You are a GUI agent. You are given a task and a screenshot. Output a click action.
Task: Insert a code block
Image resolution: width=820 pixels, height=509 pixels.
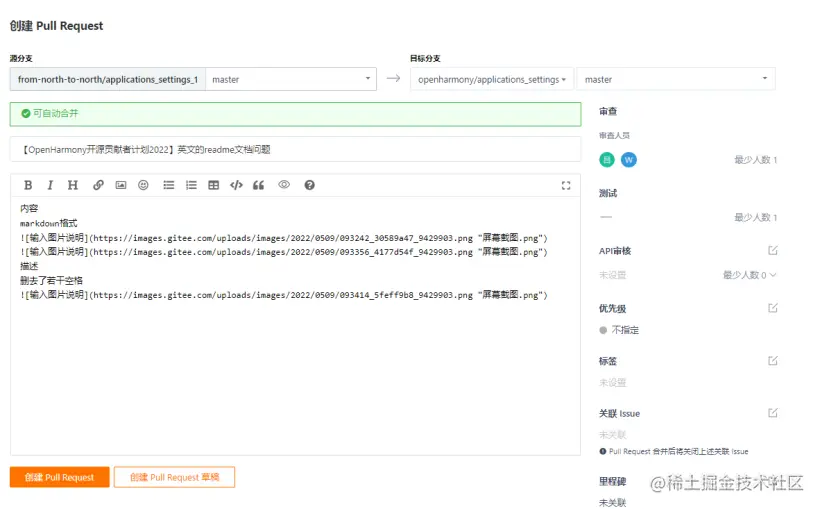coord(236,185)
